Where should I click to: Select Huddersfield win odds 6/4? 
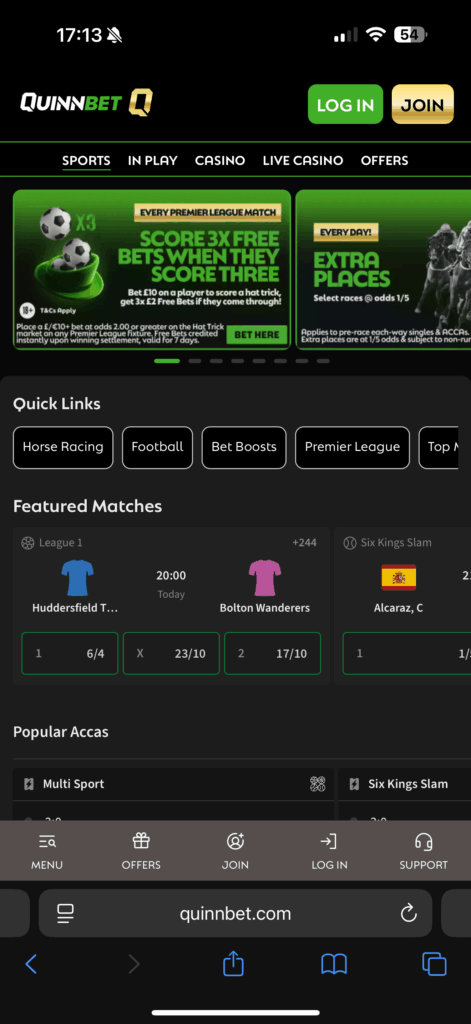coord(70,653)
